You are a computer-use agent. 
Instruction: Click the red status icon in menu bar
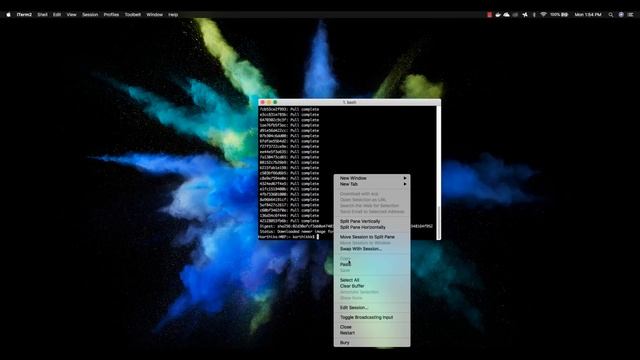click(489, 14)
